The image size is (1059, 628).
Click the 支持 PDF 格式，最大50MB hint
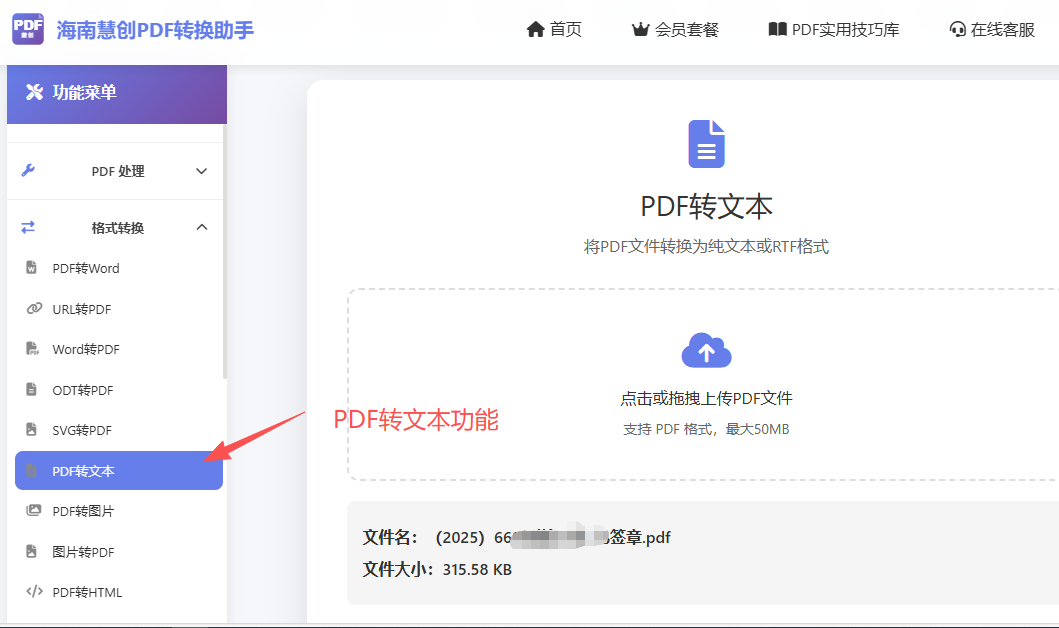[x=706, y=429]
